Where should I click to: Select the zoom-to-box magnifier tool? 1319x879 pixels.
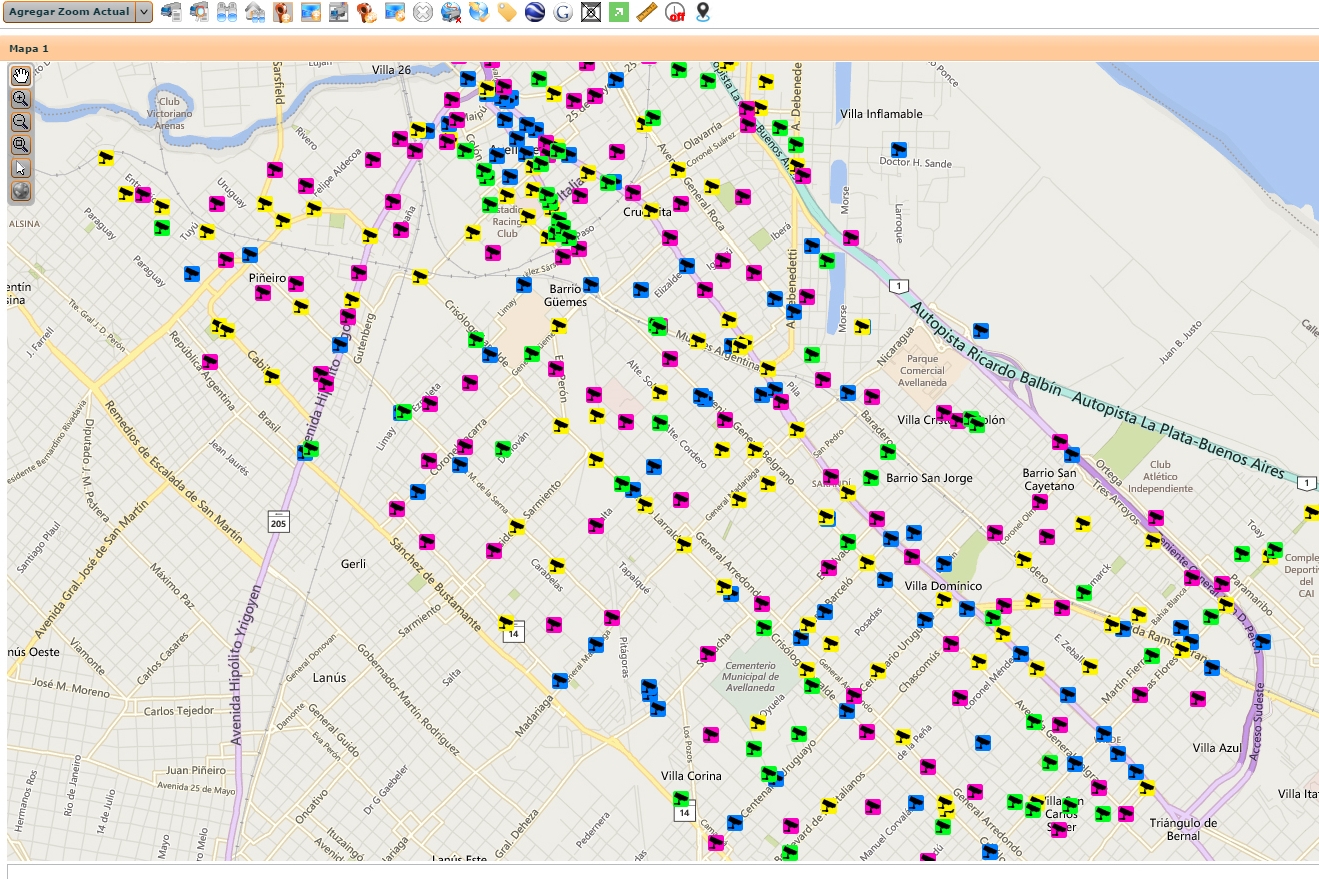click(x=20, y=145)
